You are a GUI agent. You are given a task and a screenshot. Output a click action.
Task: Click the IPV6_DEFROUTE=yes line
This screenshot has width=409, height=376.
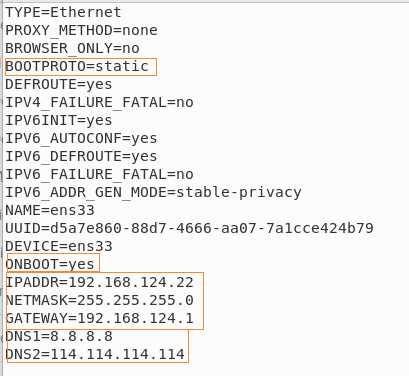coord(81,156)
